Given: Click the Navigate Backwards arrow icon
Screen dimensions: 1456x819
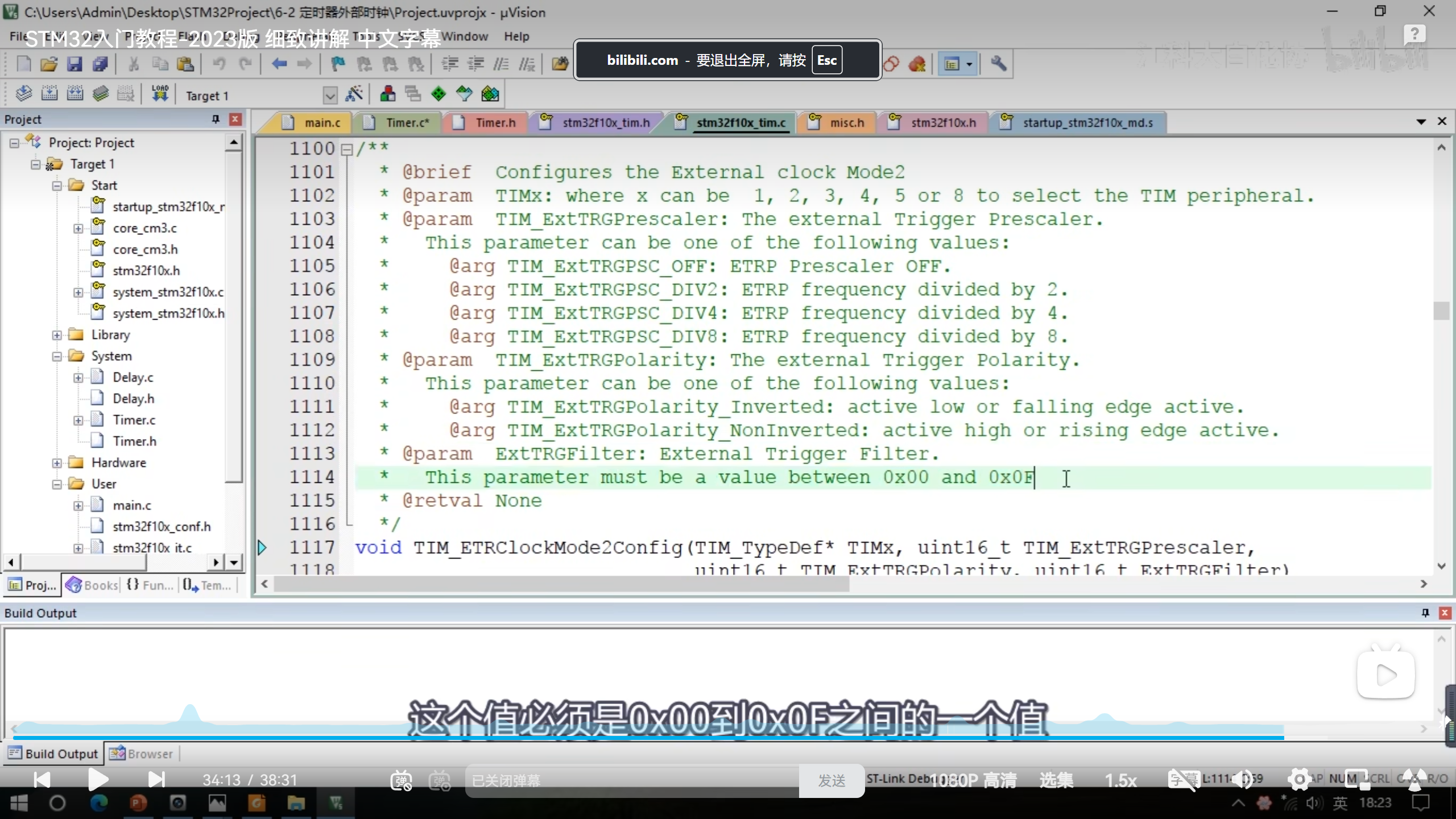Looking at the screenshot, I should coord(279,64).
